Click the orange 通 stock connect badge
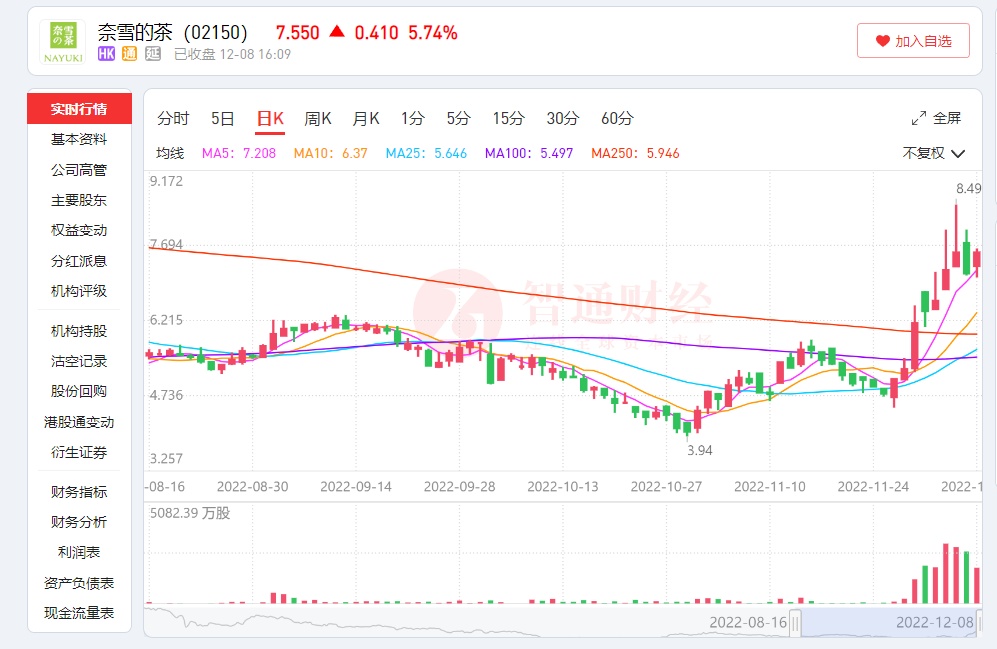997x649 pixels. pos(130,54)
